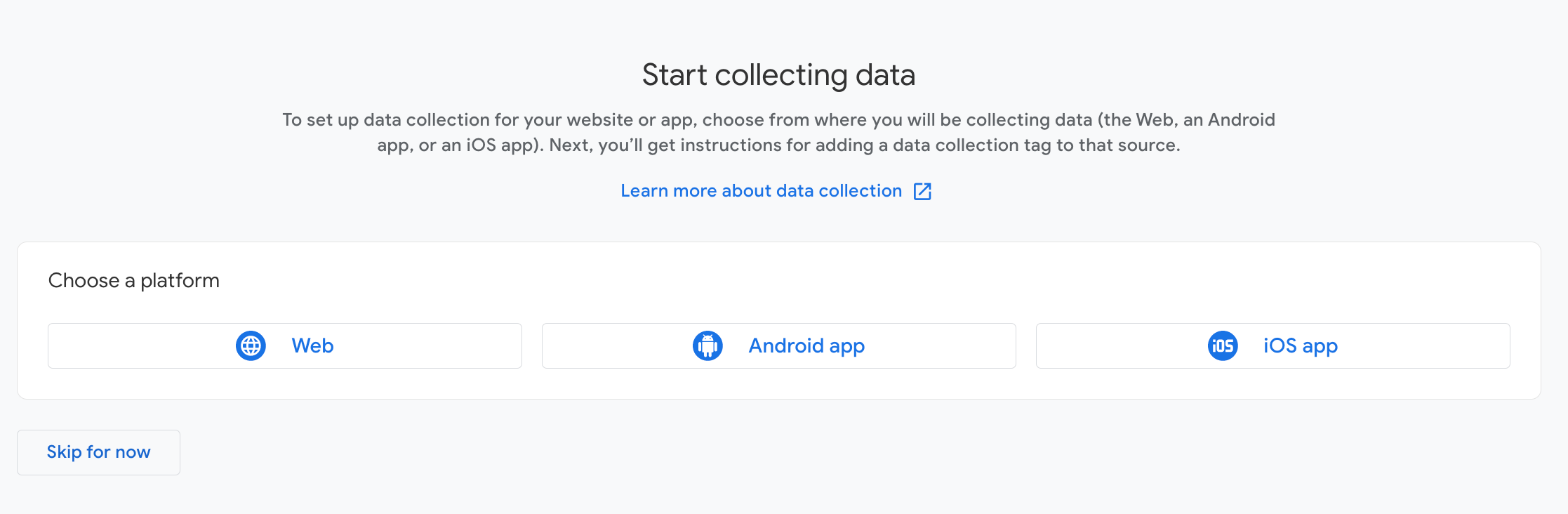
Task: Click the "Choose a platform" title
Action: [133, 281]
